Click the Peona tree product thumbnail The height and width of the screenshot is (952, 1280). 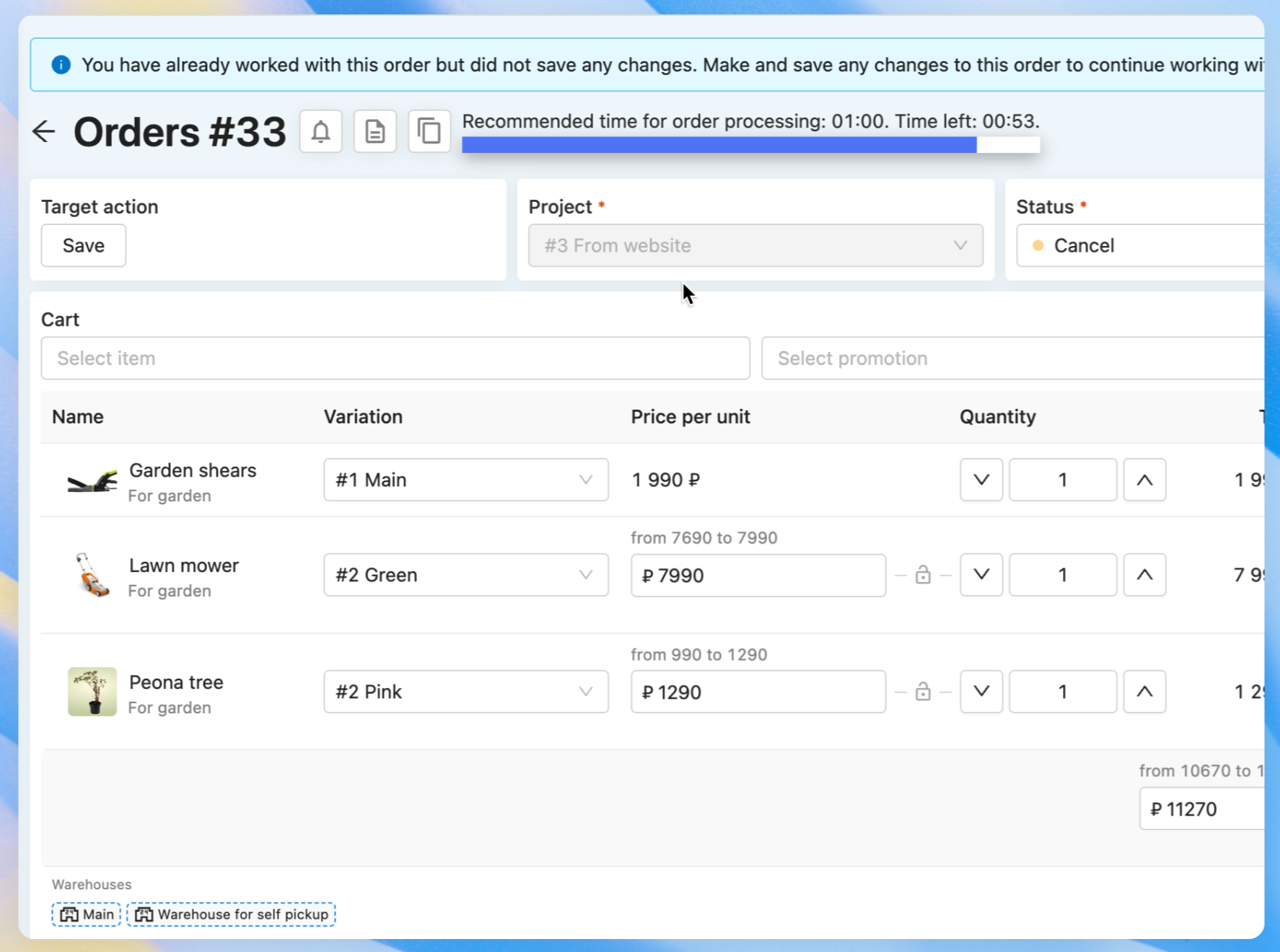tap(92, 691)
